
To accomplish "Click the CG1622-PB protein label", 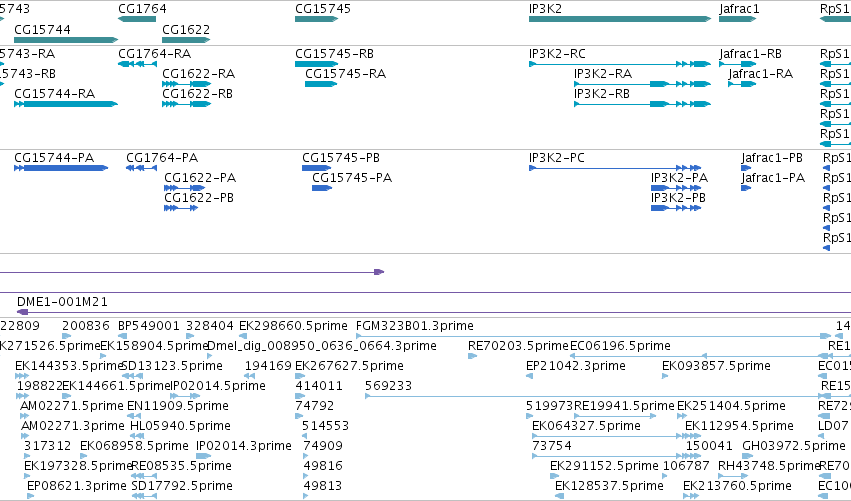I will pyautogui.click(x=199, y=198).
